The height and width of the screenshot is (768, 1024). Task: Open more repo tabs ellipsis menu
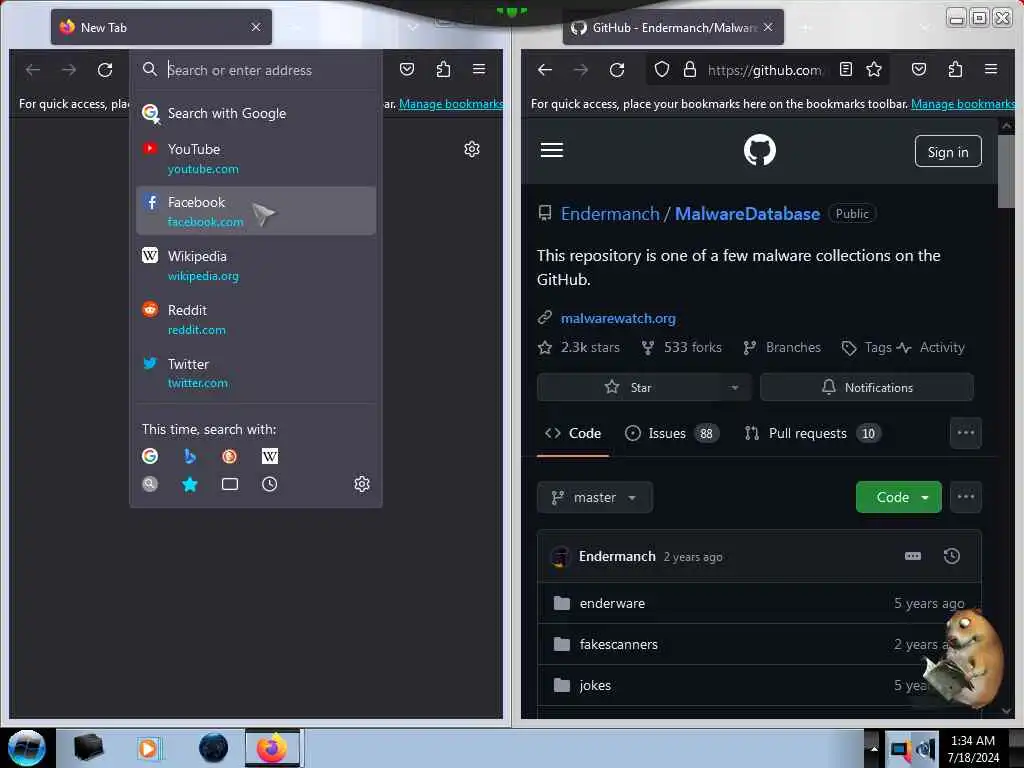coord(965,433)
